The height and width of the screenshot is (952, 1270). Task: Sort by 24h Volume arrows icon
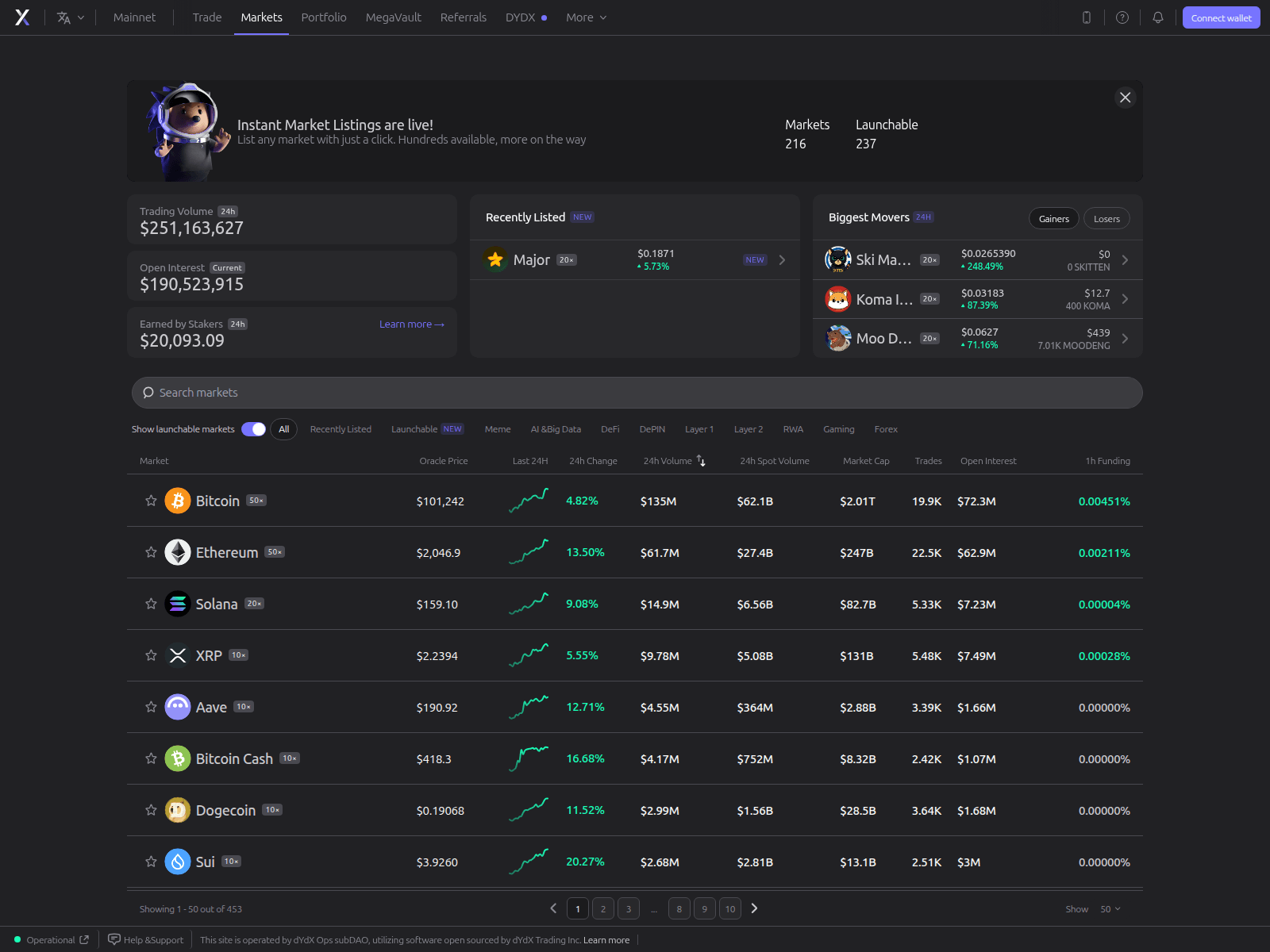coord(701,461)
